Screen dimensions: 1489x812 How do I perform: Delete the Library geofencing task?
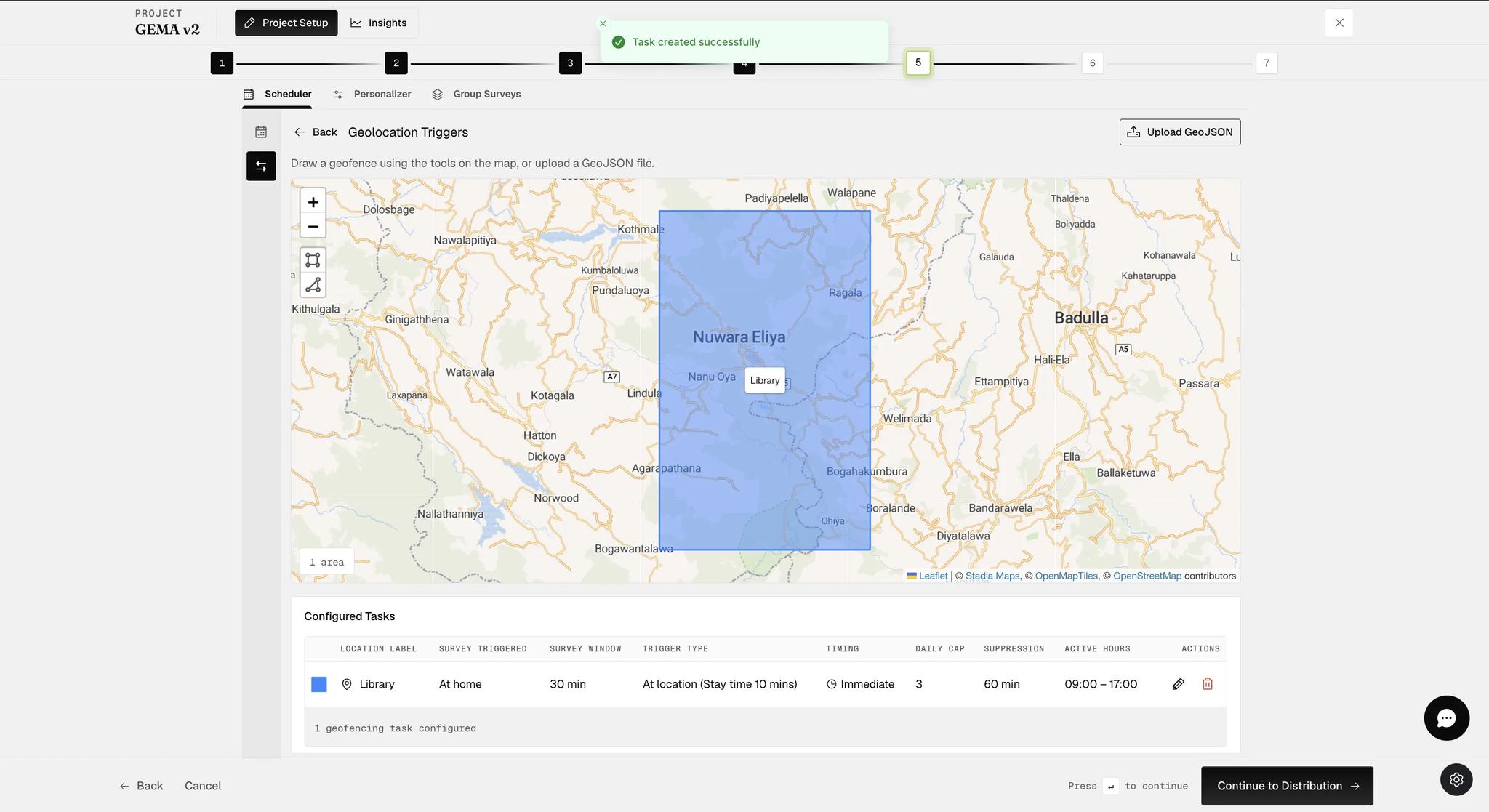click(x=1208, y=684)
